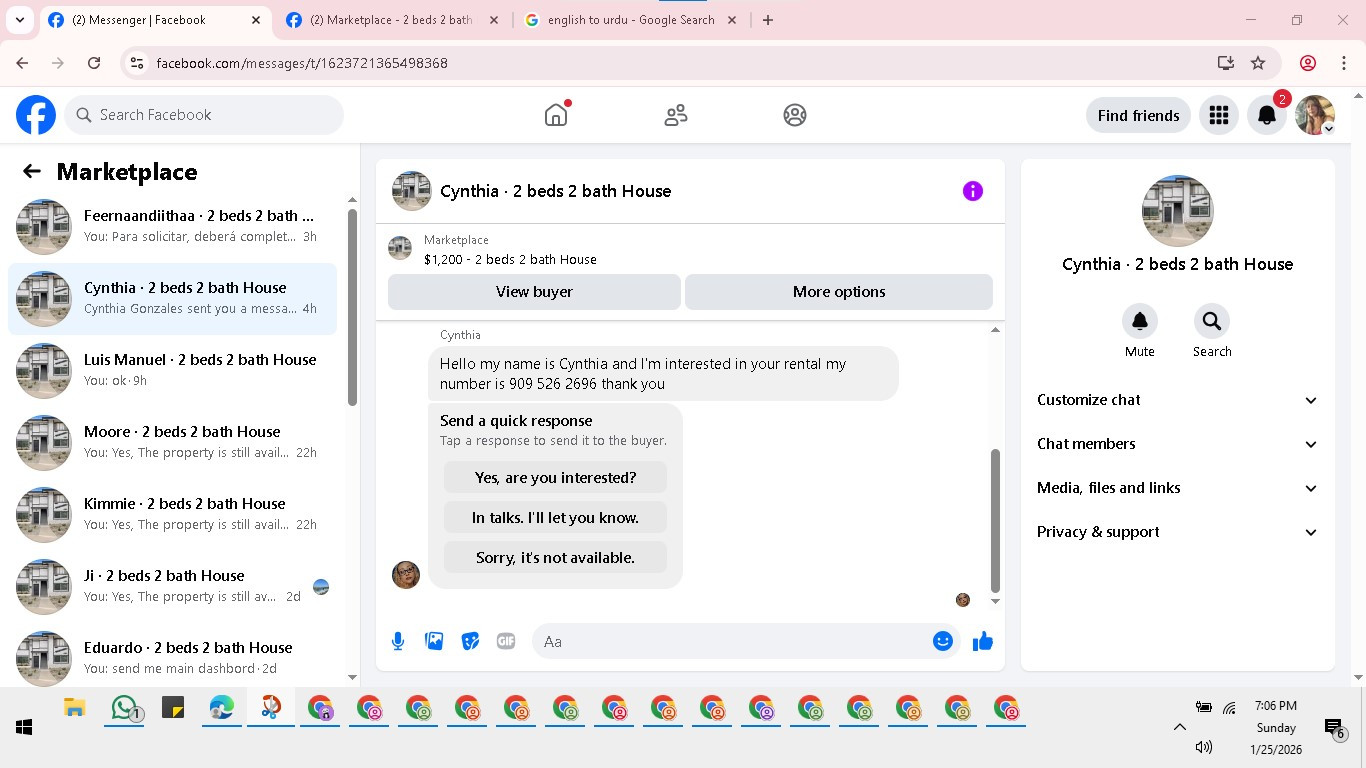Open a new browser tab
1366x768 pixels.
coord(768,20)
